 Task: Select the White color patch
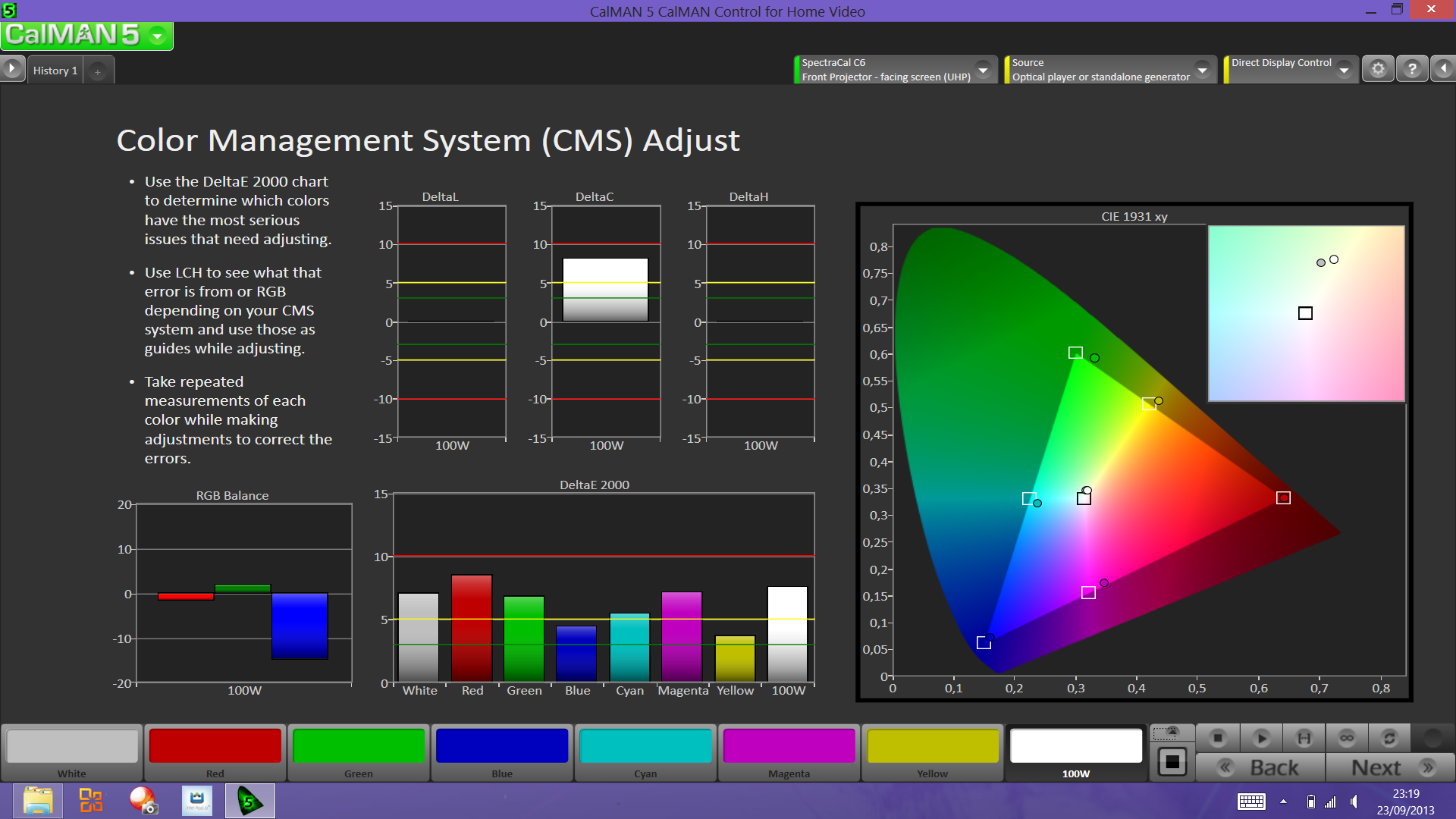coord(72,752)
